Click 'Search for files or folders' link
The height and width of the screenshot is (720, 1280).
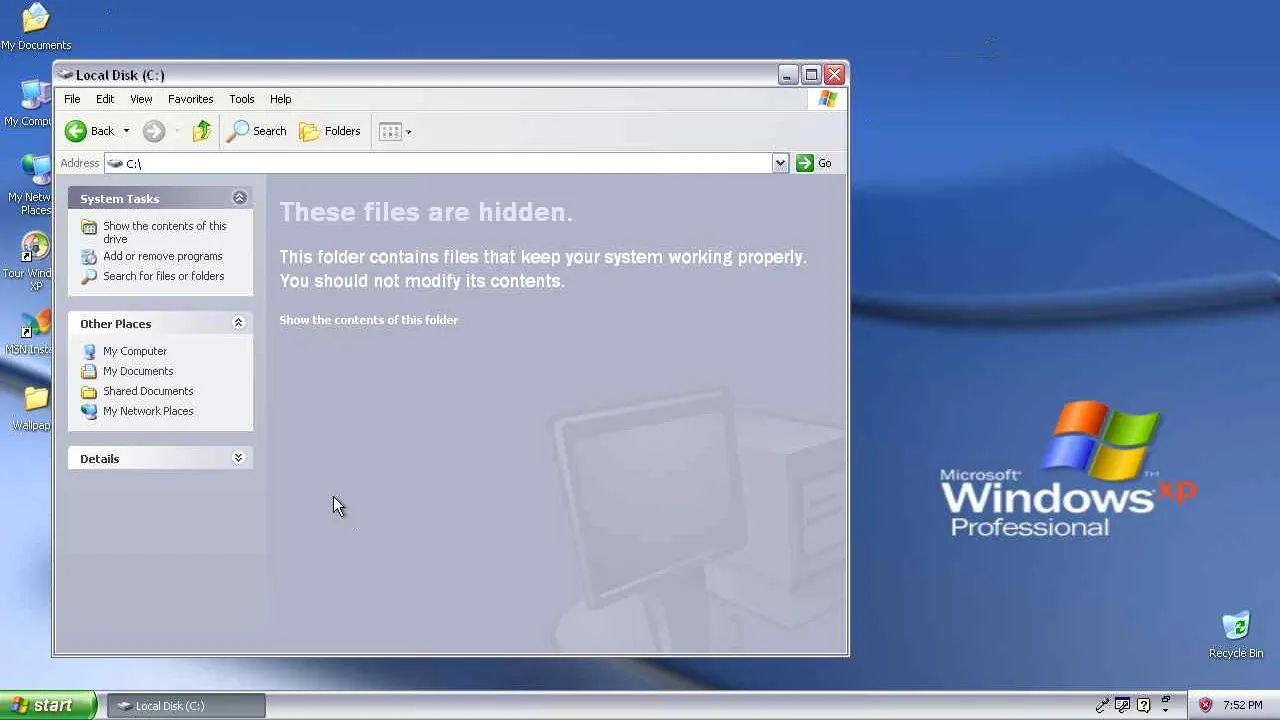tap(164, 276)
